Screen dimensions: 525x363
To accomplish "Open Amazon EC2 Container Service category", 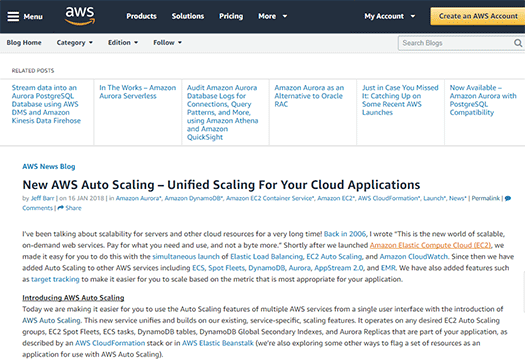I will [270, 198].
